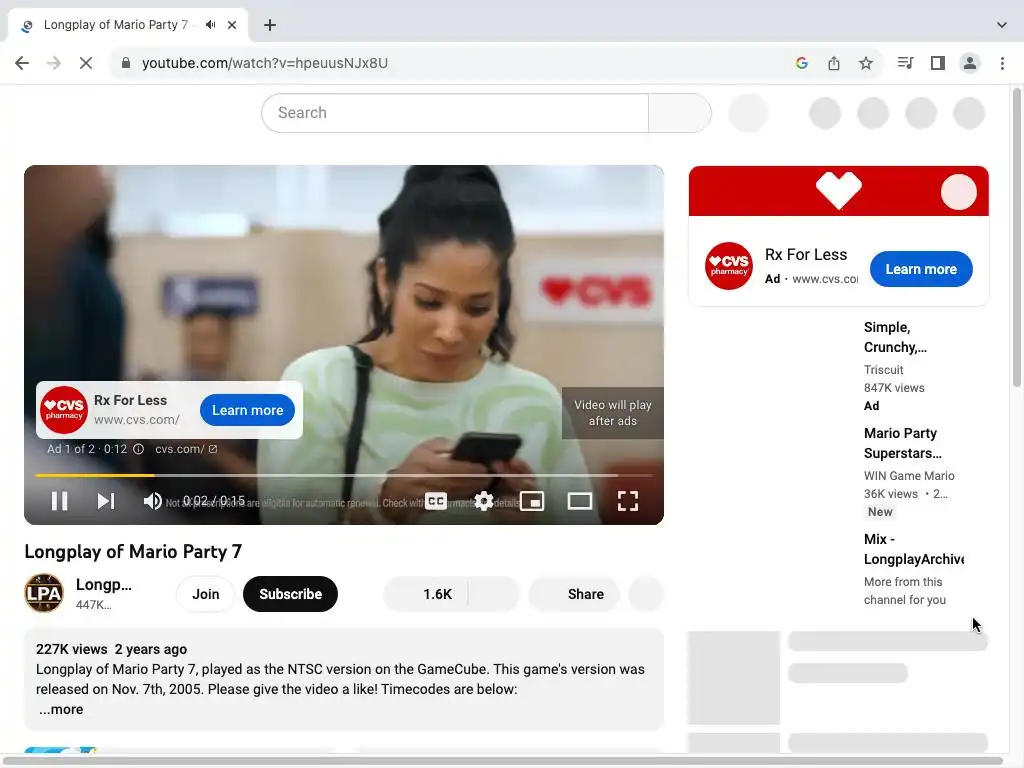Open the cvs.com/ external link

click(x=186, y=449)
